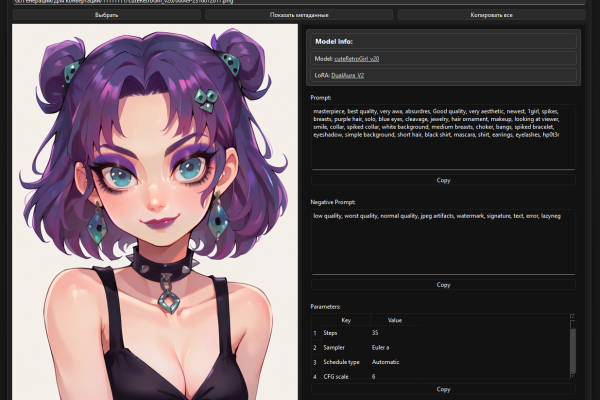
Task: Copy the negative prompt text
Action: (443, 284)
